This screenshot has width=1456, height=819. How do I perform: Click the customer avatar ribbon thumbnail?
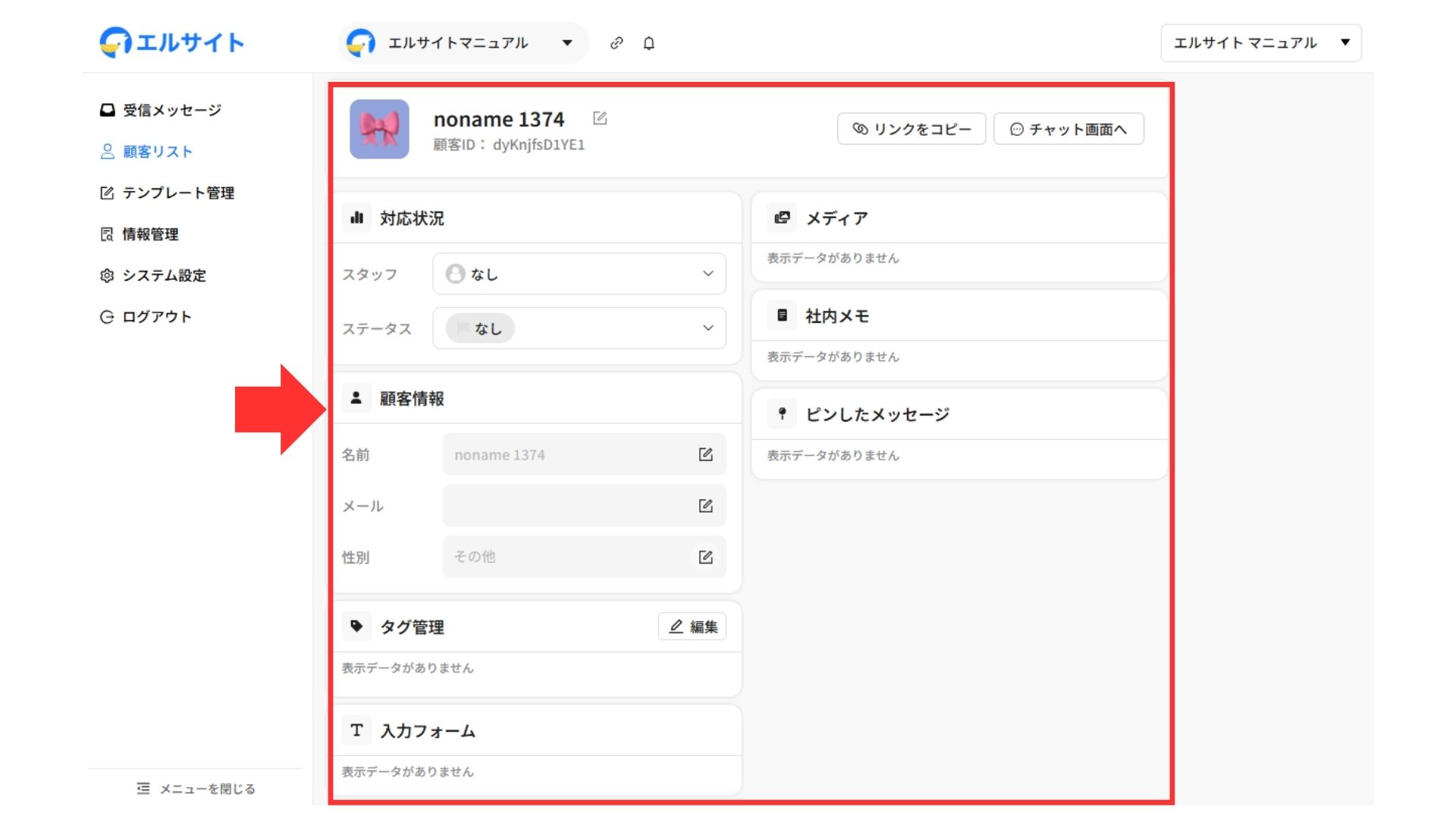tap(379, 129)
